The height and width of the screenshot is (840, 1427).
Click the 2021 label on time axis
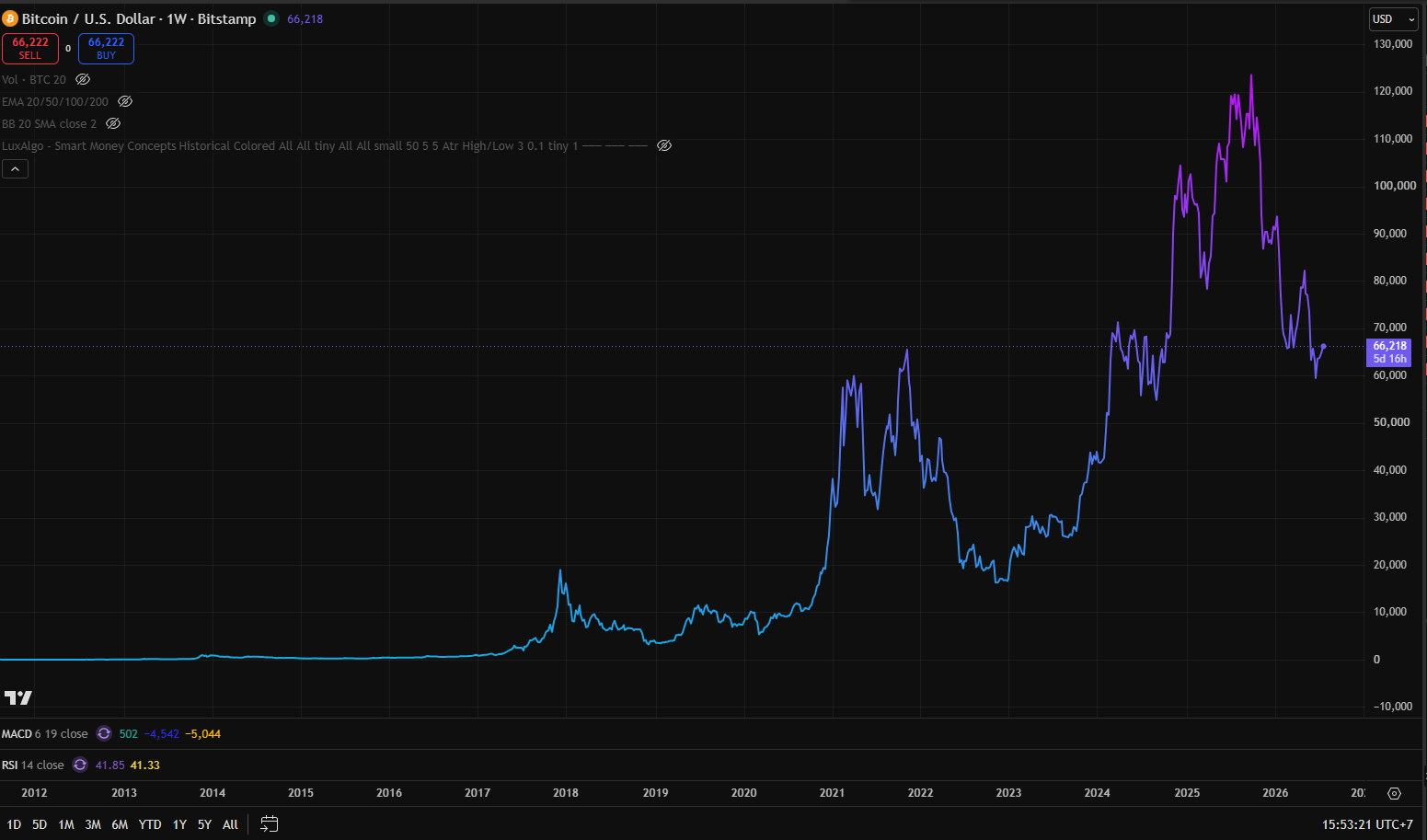832,792
